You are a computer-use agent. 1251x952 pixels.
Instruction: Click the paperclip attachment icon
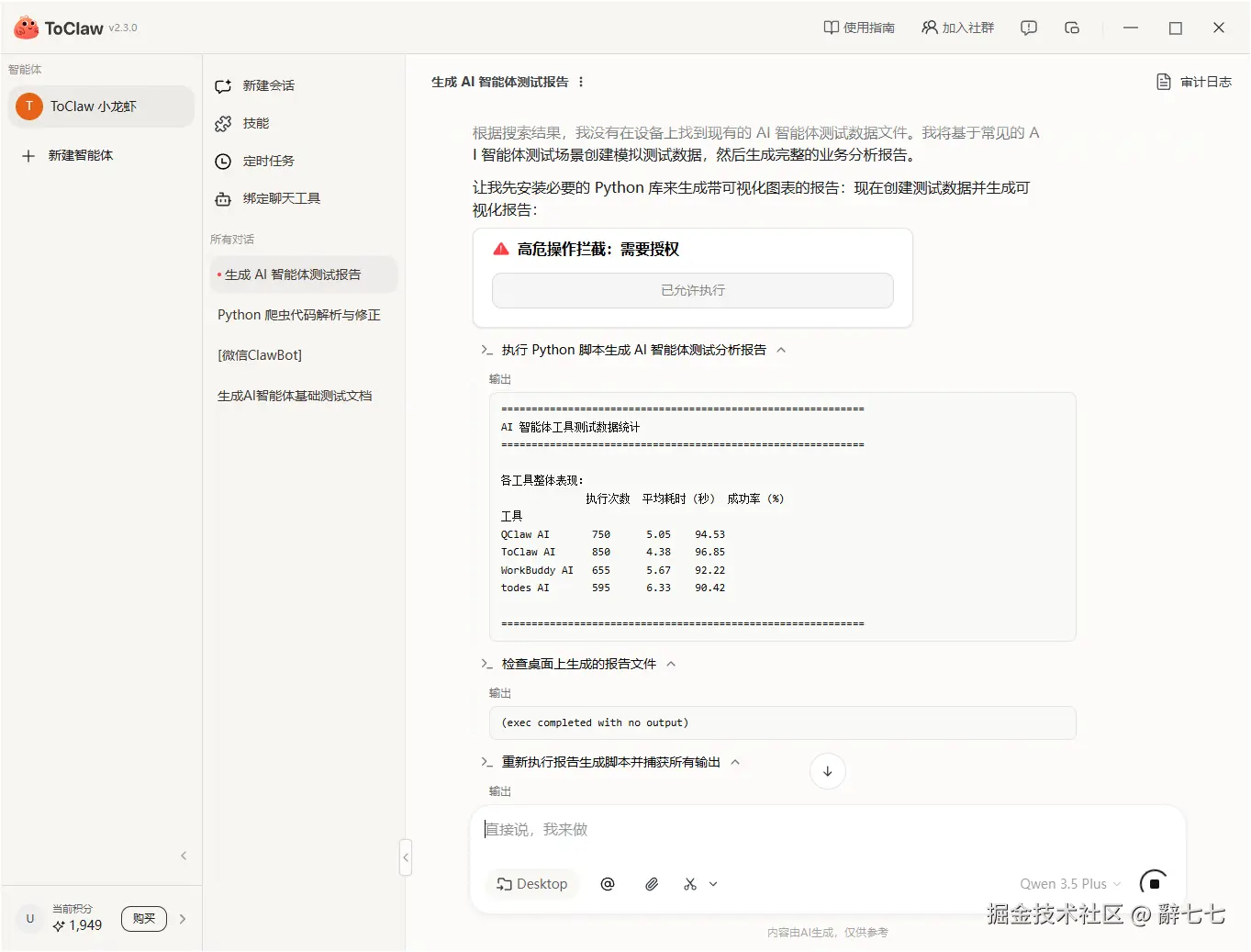[652, 884]
